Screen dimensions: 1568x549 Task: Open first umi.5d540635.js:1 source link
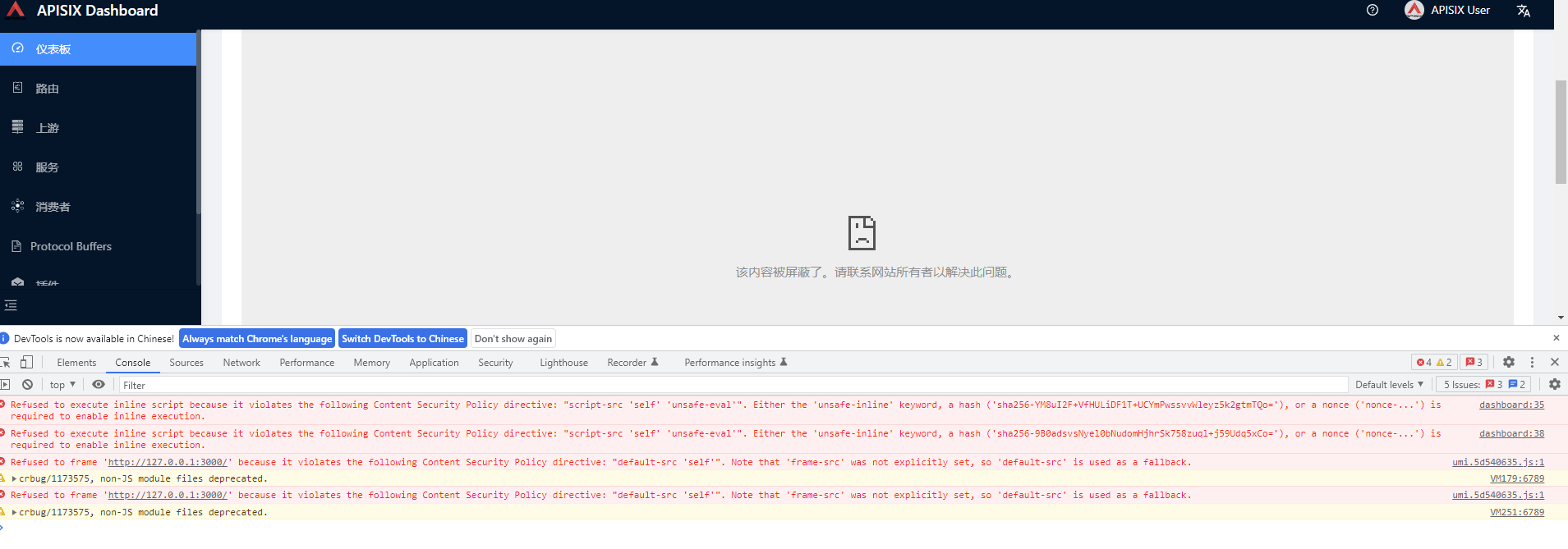click(x=1498, y=462)
